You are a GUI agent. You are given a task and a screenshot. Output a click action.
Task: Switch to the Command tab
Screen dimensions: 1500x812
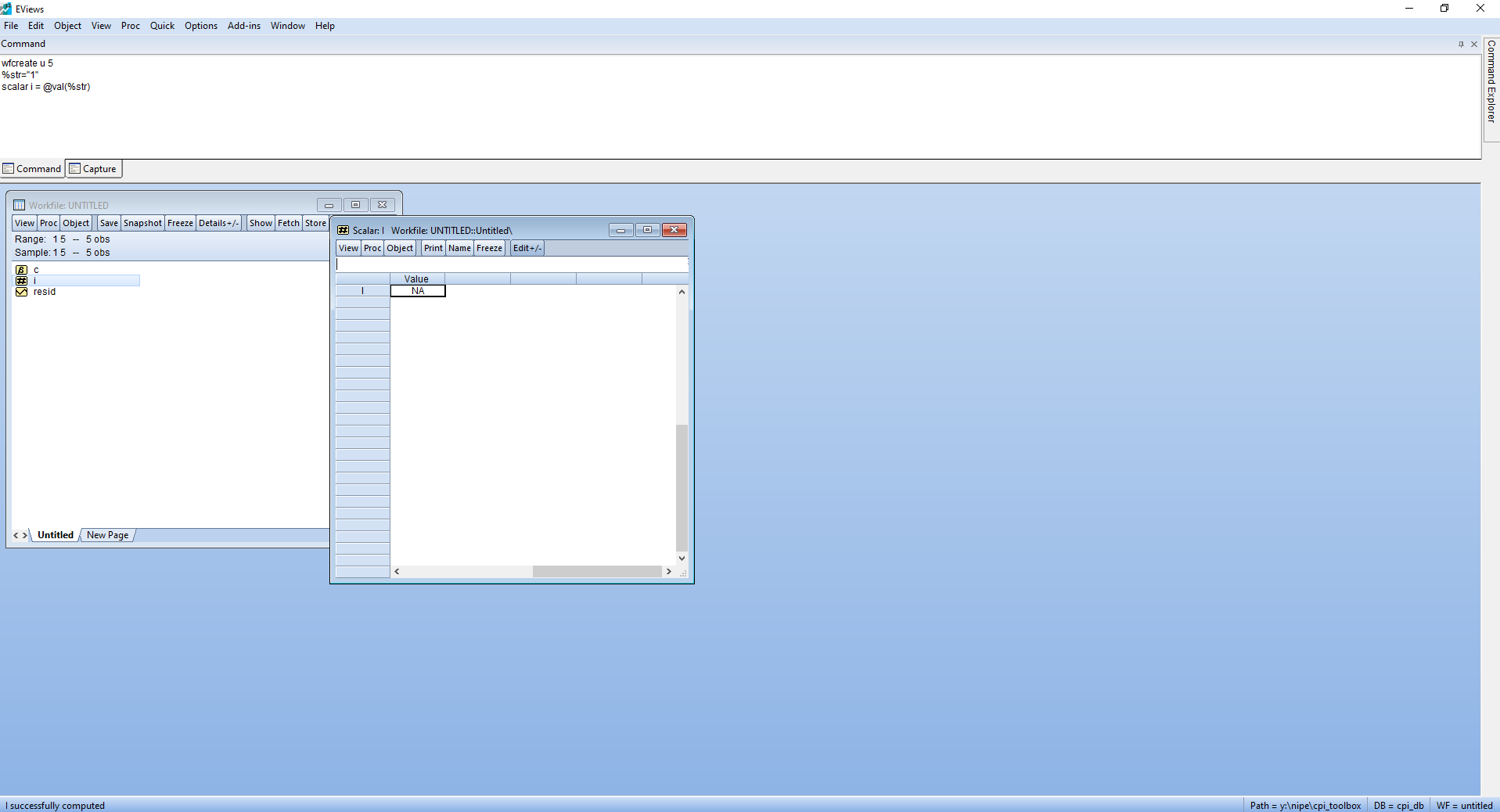pyautogui.click(x=32, y=169)
